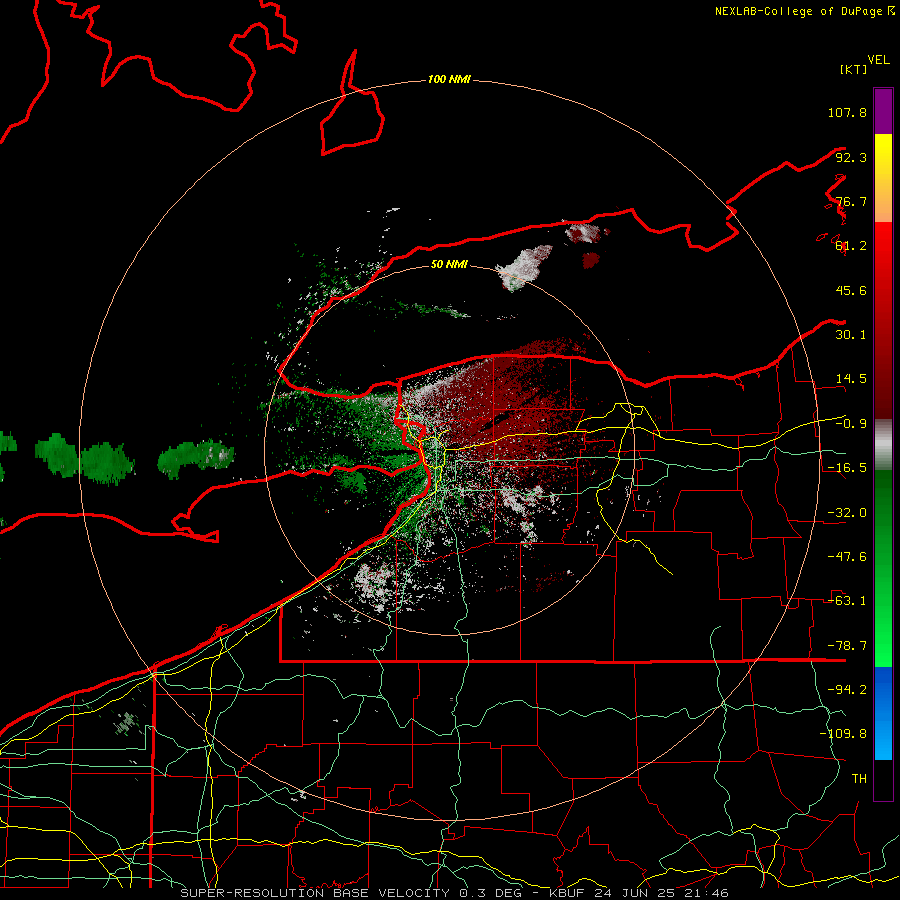Click the [KT] units label
The width and height of the screenshot is (900, 900).
(854, 69)
